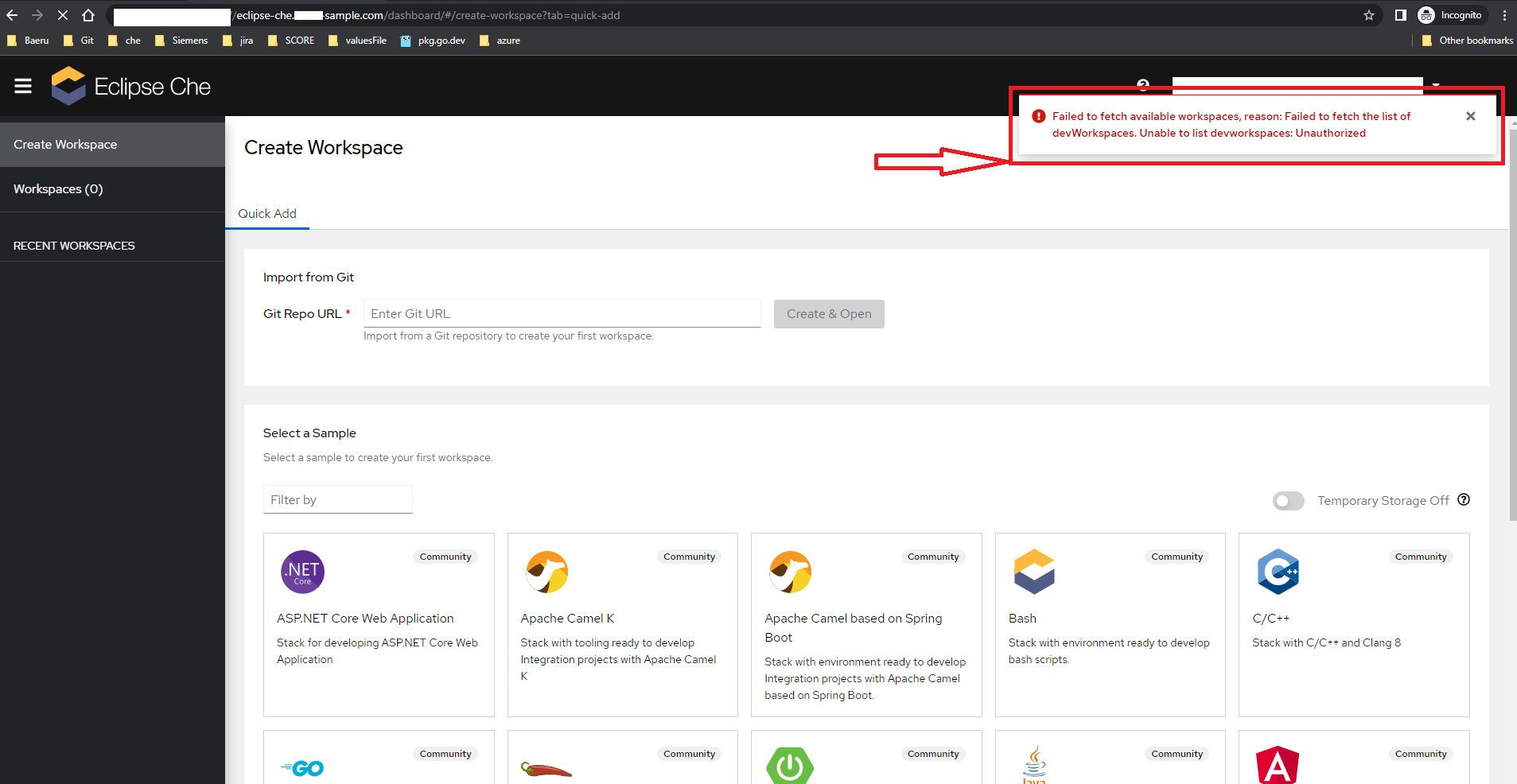Open the che bookmark folder
1517x784 pixels.
(124, 41)
